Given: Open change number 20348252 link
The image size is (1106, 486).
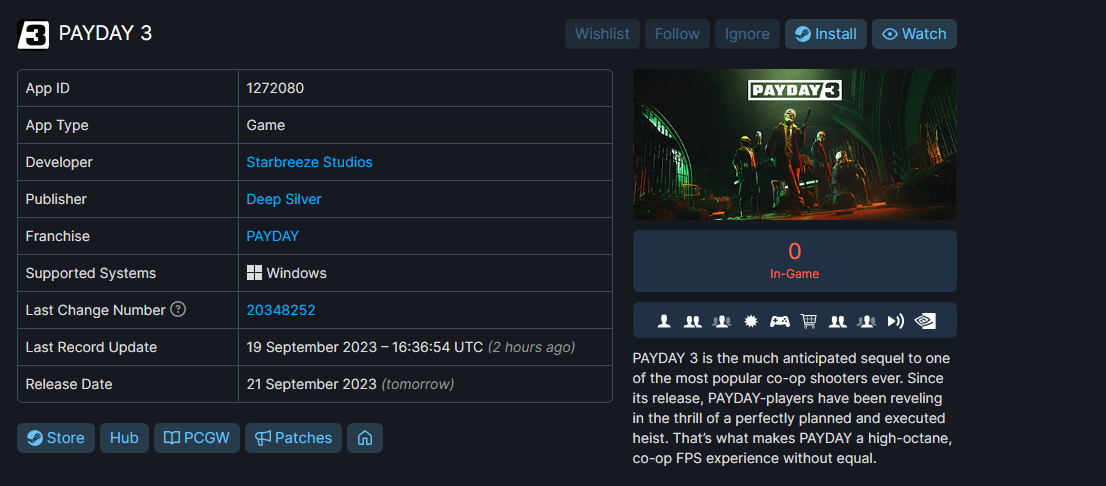Looking at the screenshot, I should (281, 310).
